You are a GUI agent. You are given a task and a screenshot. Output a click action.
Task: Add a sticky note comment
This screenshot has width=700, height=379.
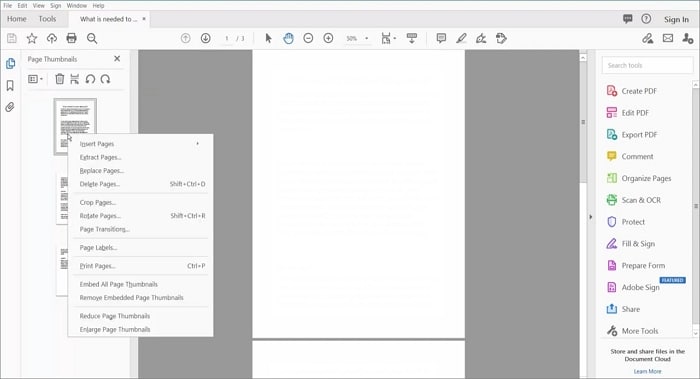(x=441, y=38)
